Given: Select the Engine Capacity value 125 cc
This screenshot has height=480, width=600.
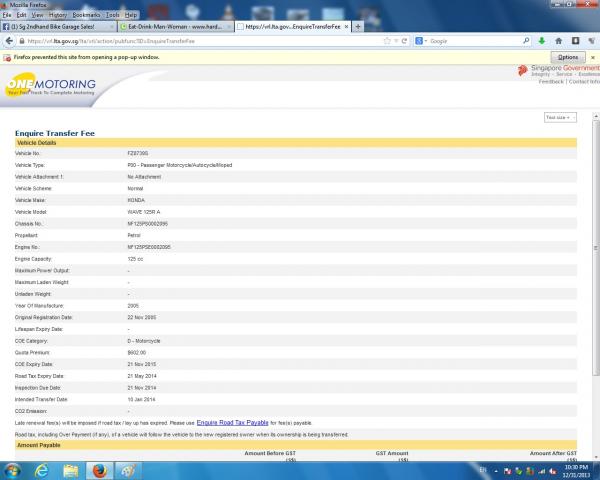Looking at the screenshot, I should click(135, 259).
